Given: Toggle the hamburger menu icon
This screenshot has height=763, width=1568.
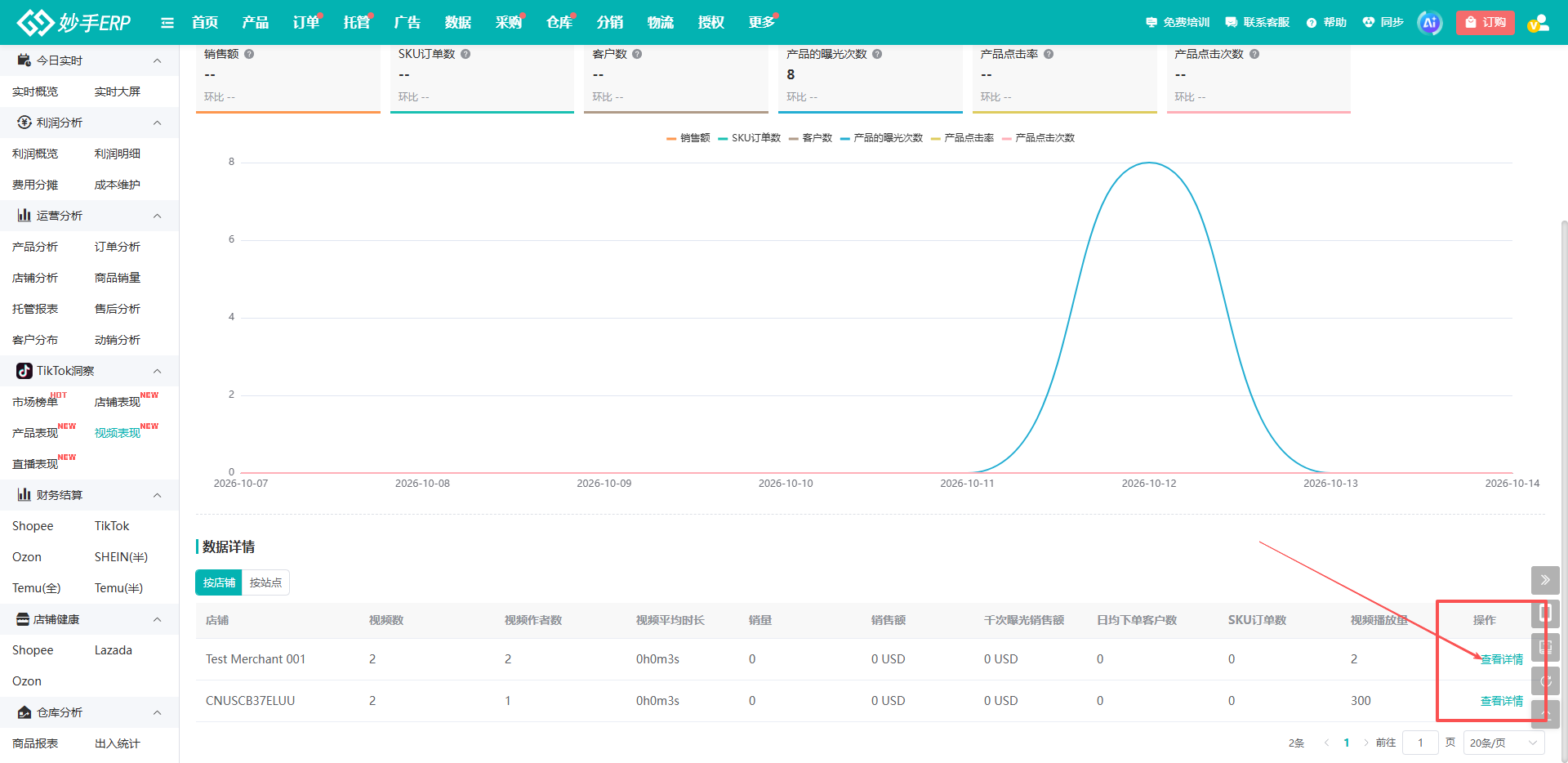Looking at the screenshot, I should (x=167, y=23).
